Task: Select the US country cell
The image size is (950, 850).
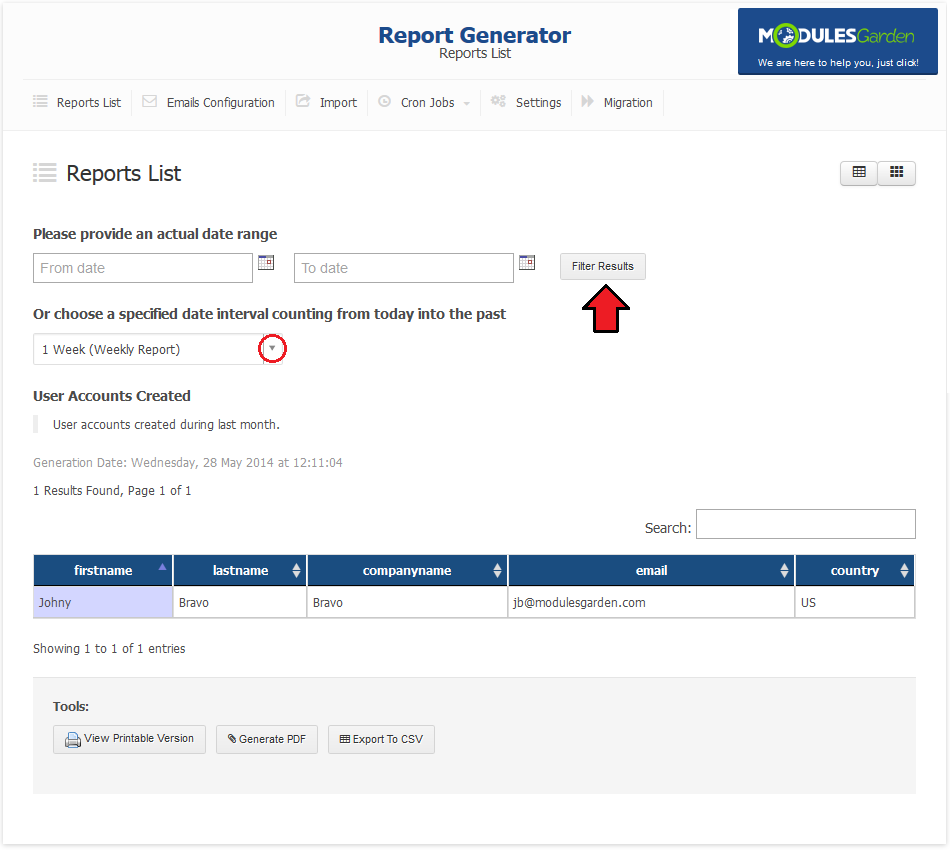Action: [855, 602]
